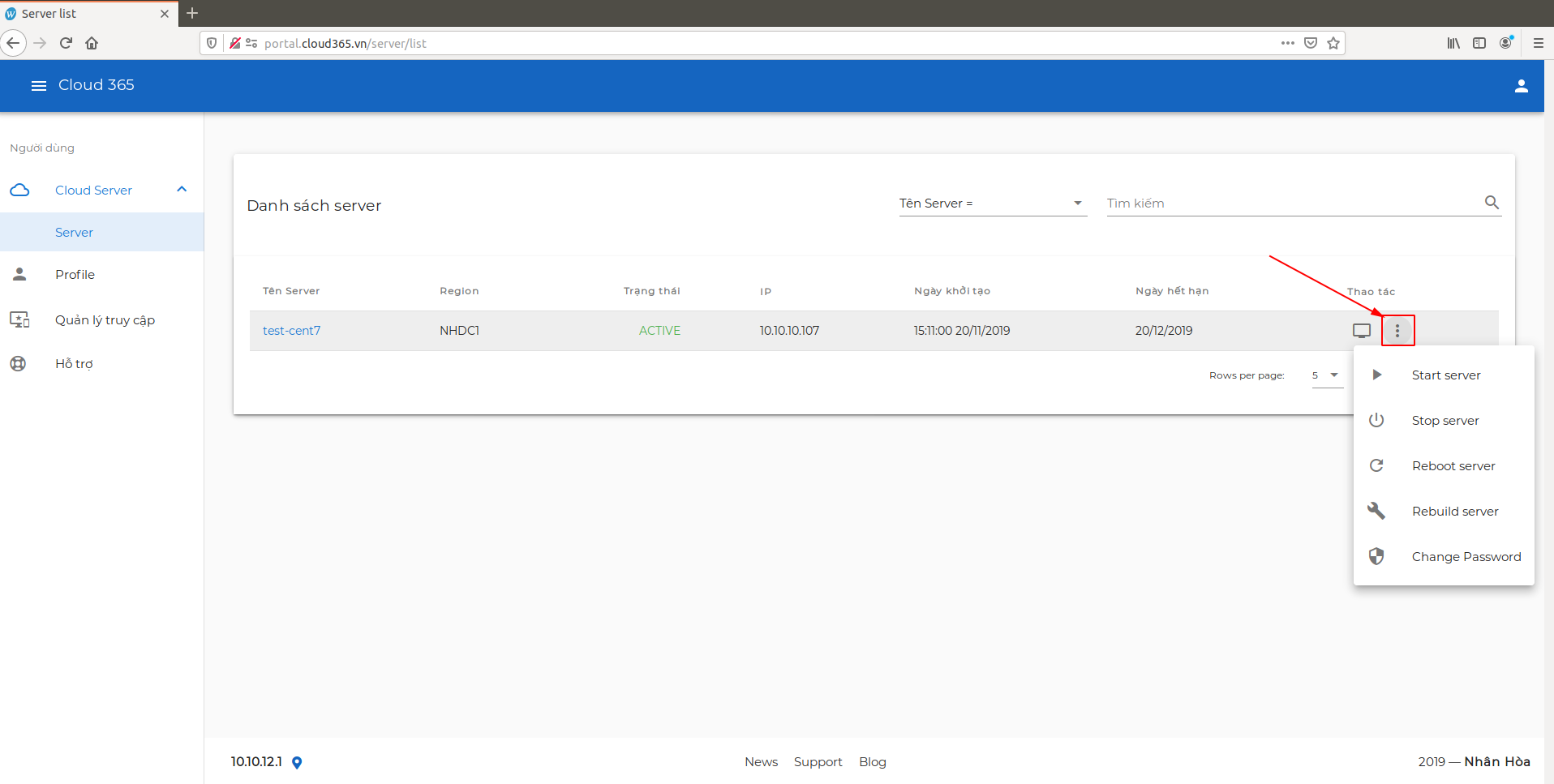The image size is (1554, 784).
Task: Reload the page with browser refresh button
Action: coord(66,43)
